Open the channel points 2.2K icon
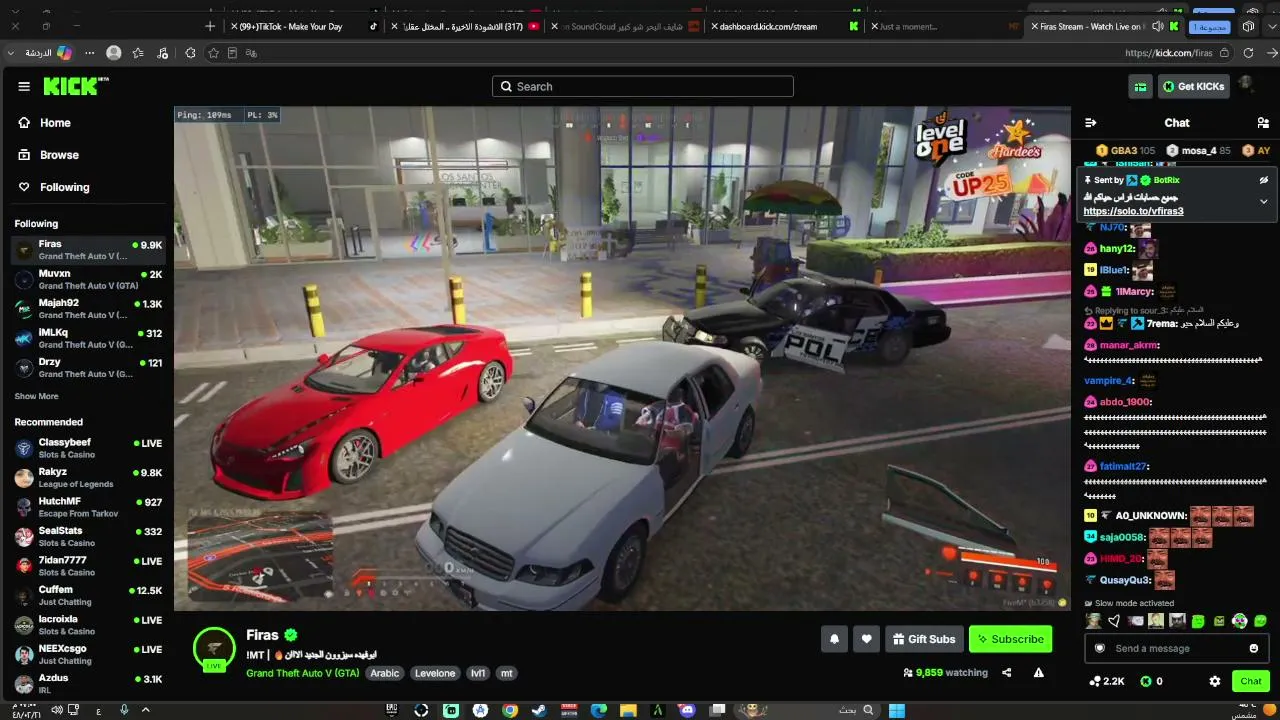The height and width of the screenshot is (720, 1280). coord(1107,681)
